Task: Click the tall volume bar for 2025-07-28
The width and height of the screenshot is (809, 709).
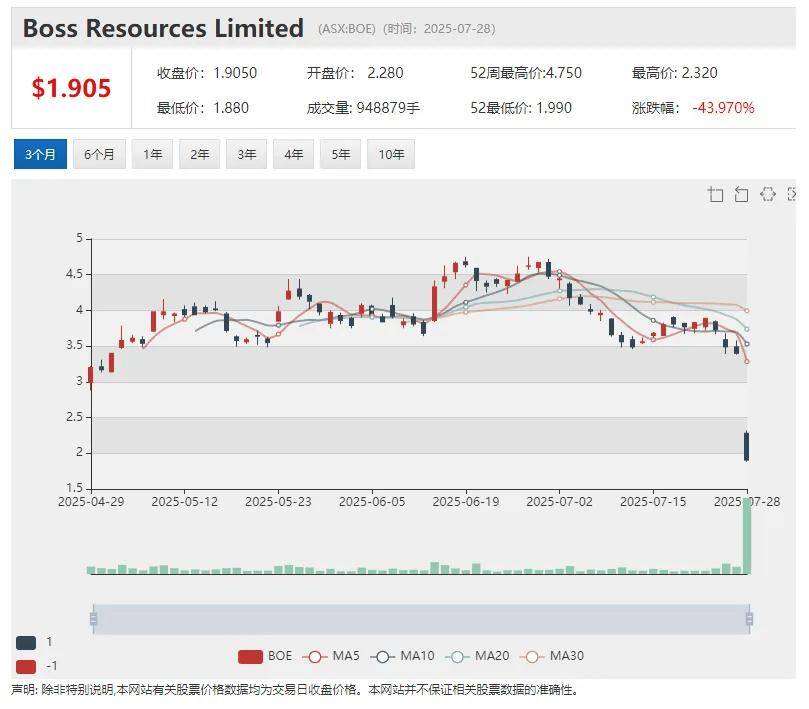Action: 747,537
